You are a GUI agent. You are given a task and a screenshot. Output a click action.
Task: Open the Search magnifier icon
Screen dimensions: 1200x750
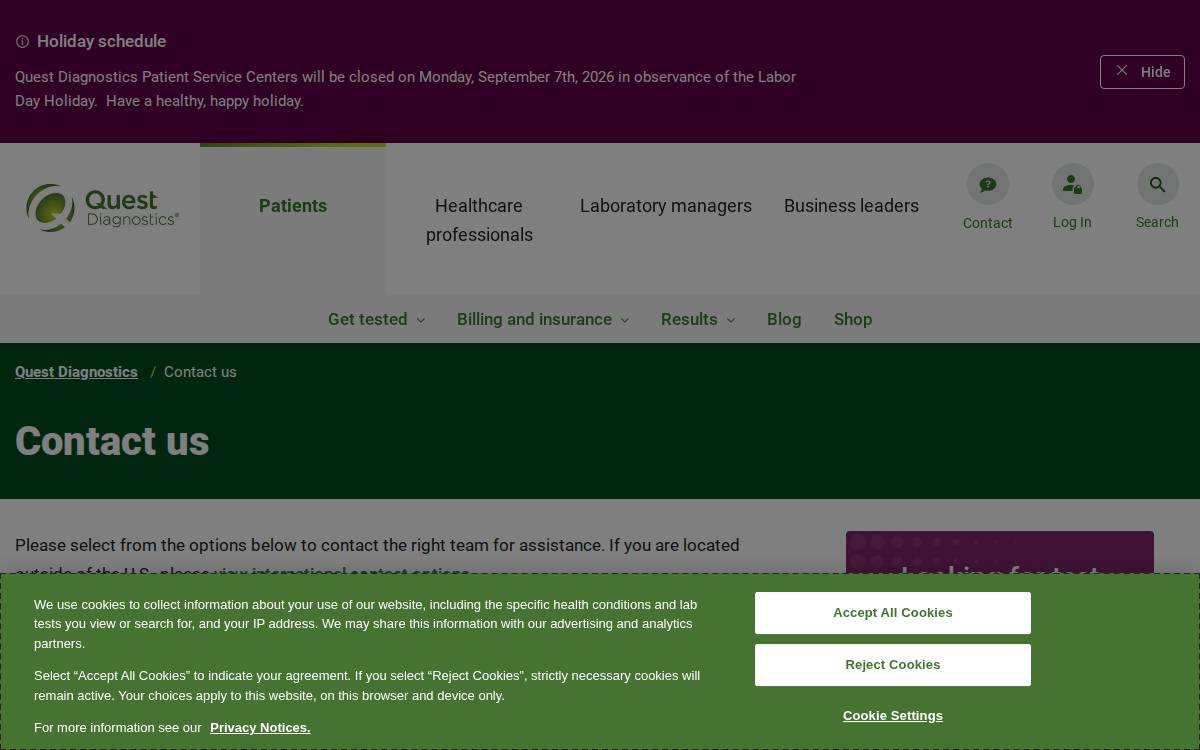point(1157,184)
